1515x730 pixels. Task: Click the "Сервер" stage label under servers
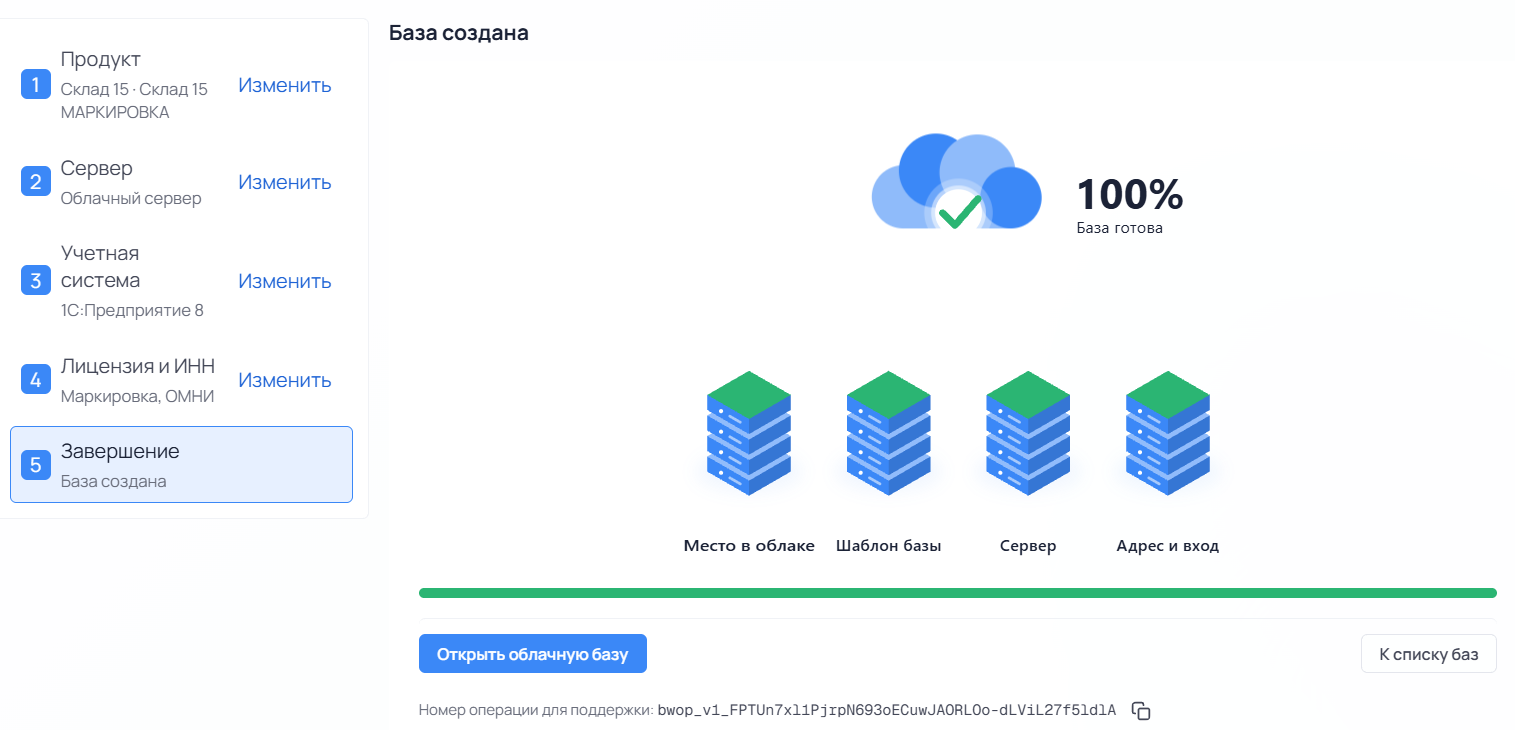1028,546
